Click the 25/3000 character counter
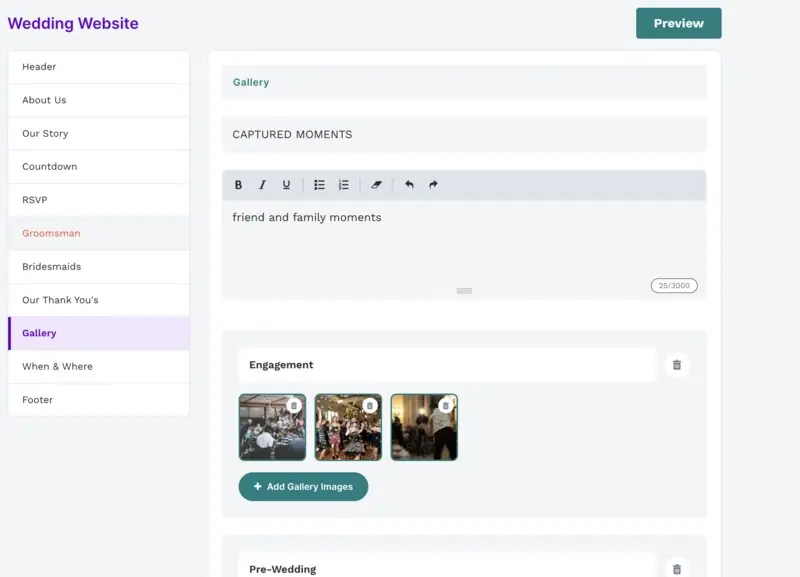This screenshot has height=577, width=800. click(x=674, y=286)
